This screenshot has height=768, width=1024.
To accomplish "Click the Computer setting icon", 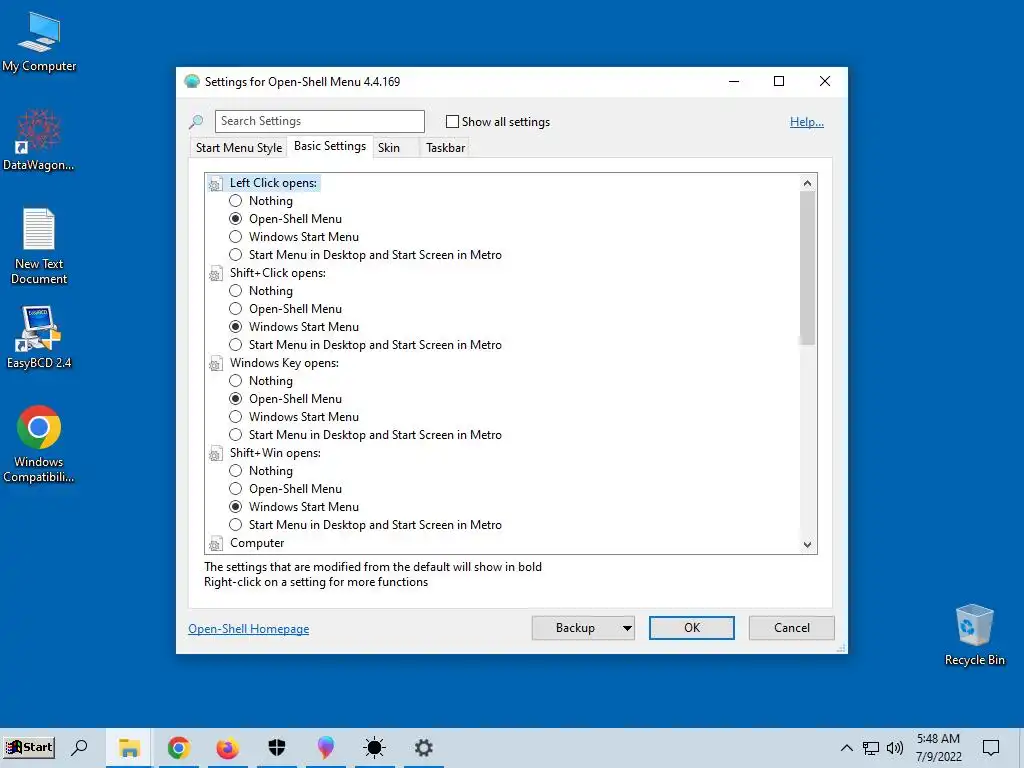I will coord(216,543).
